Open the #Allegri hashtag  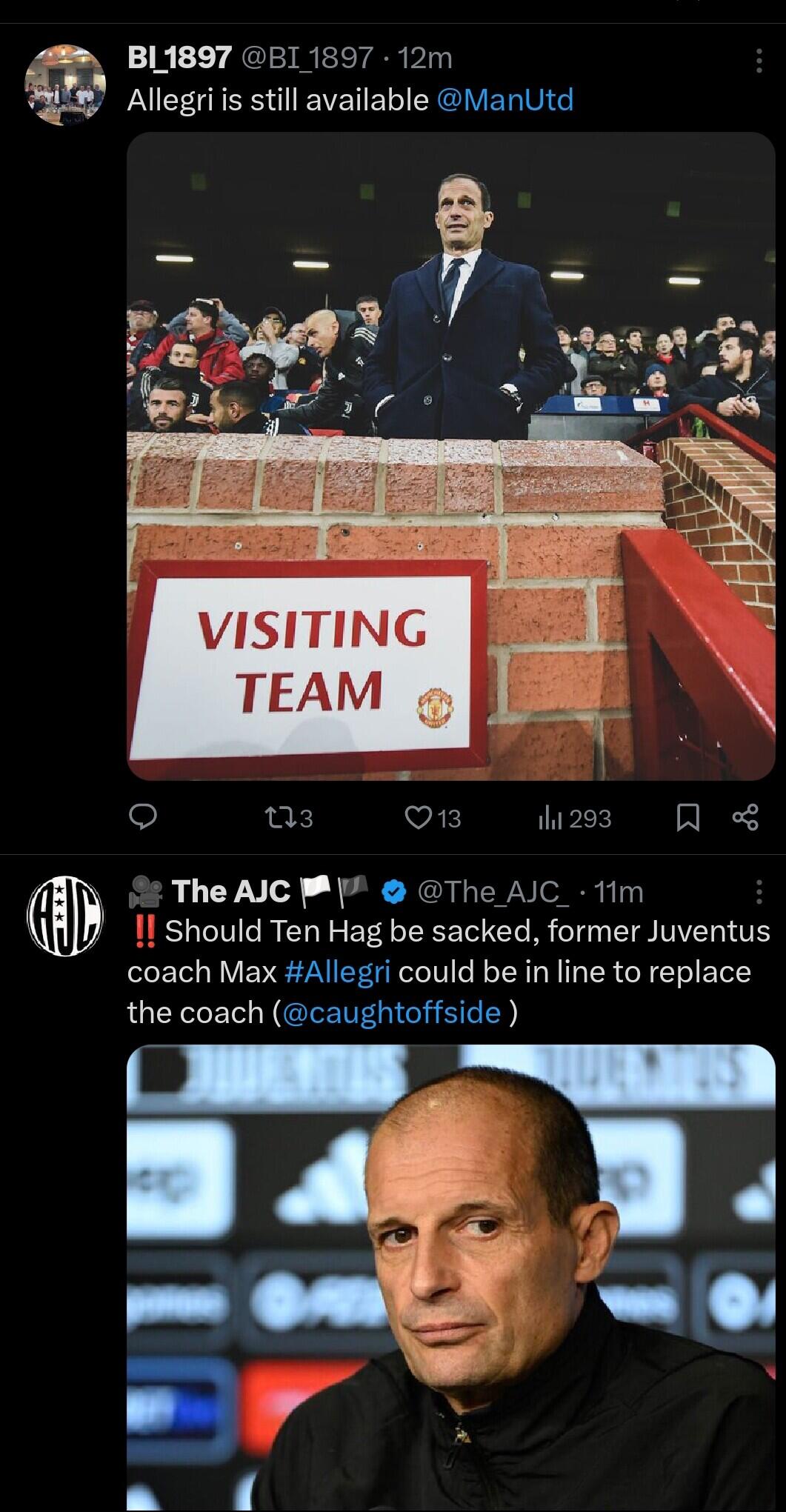point(337,971)
